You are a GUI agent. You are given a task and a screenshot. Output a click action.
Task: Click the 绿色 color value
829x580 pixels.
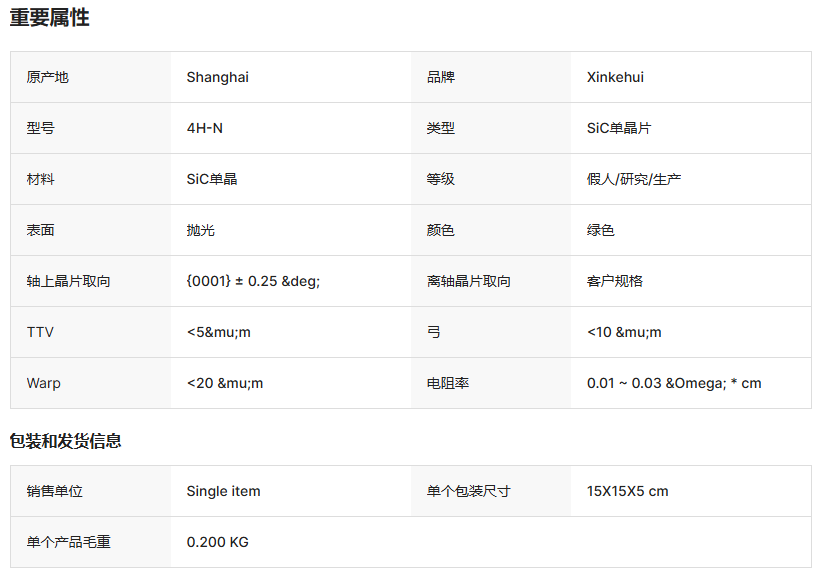[x=600, y=230]
